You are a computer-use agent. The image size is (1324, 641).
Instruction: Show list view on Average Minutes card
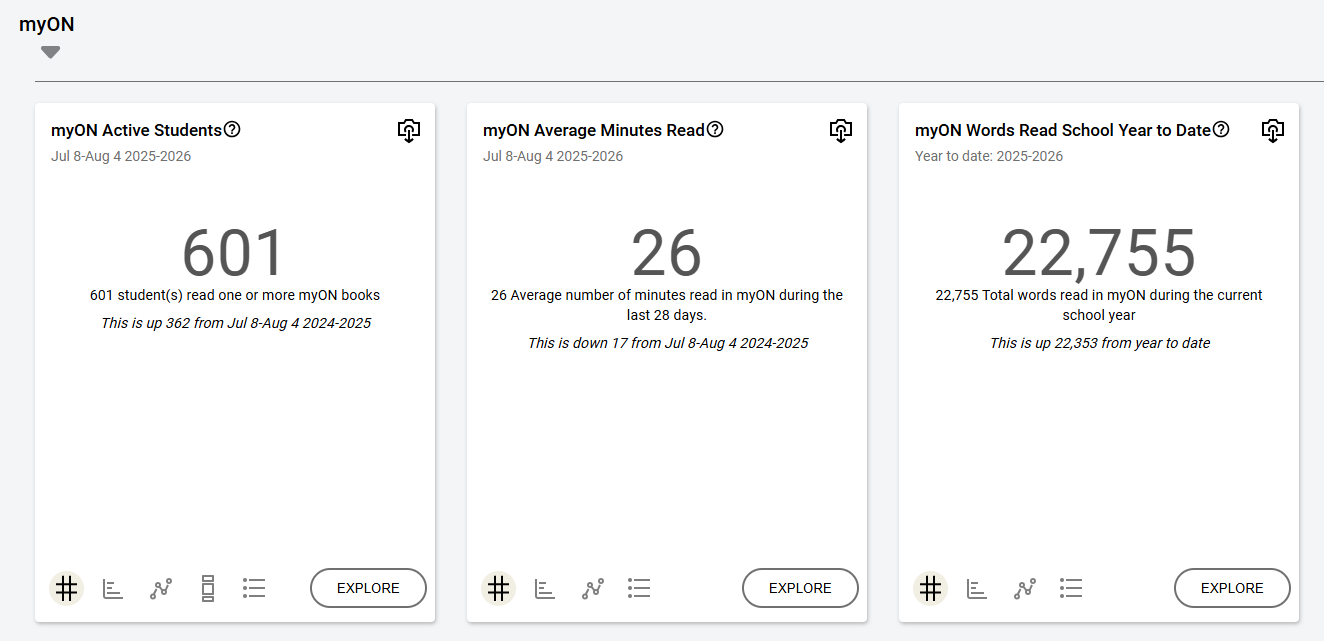tap(639, 588)
